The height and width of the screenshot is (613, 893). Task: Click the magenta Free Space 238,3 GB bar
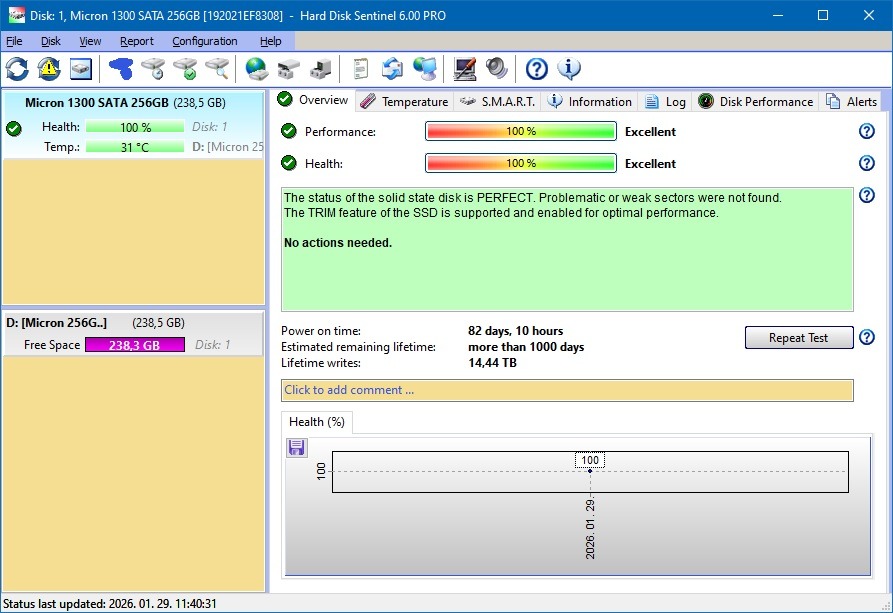tap(135, 345)
